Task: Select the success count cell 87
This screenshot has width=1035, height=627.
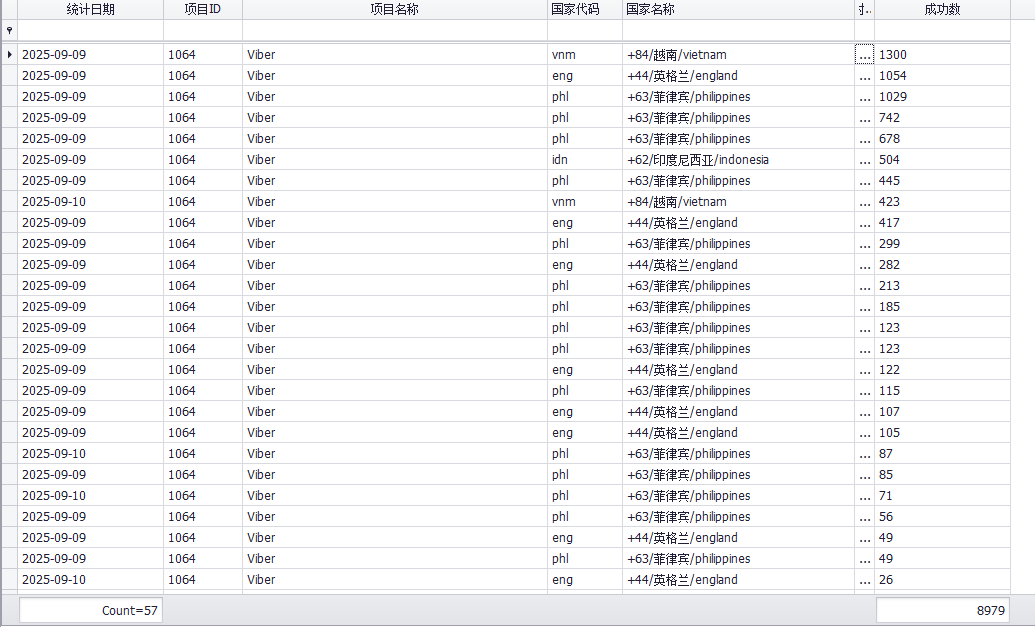Action: (x=942, y=454)
